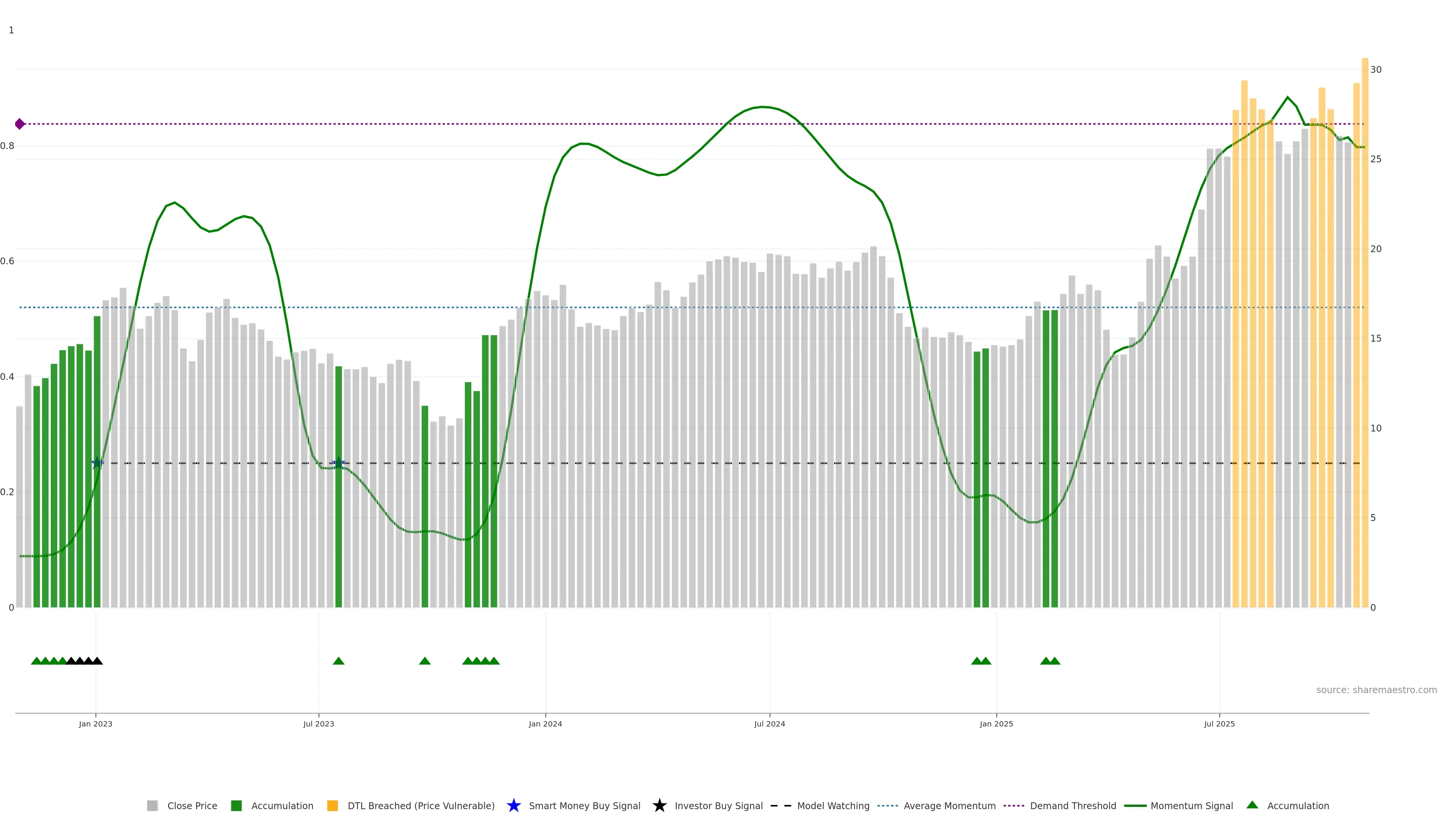Click the momentum line peak near Jul 2024
The height and width of the screenshot is (819, 1456).
coord(763,107)
